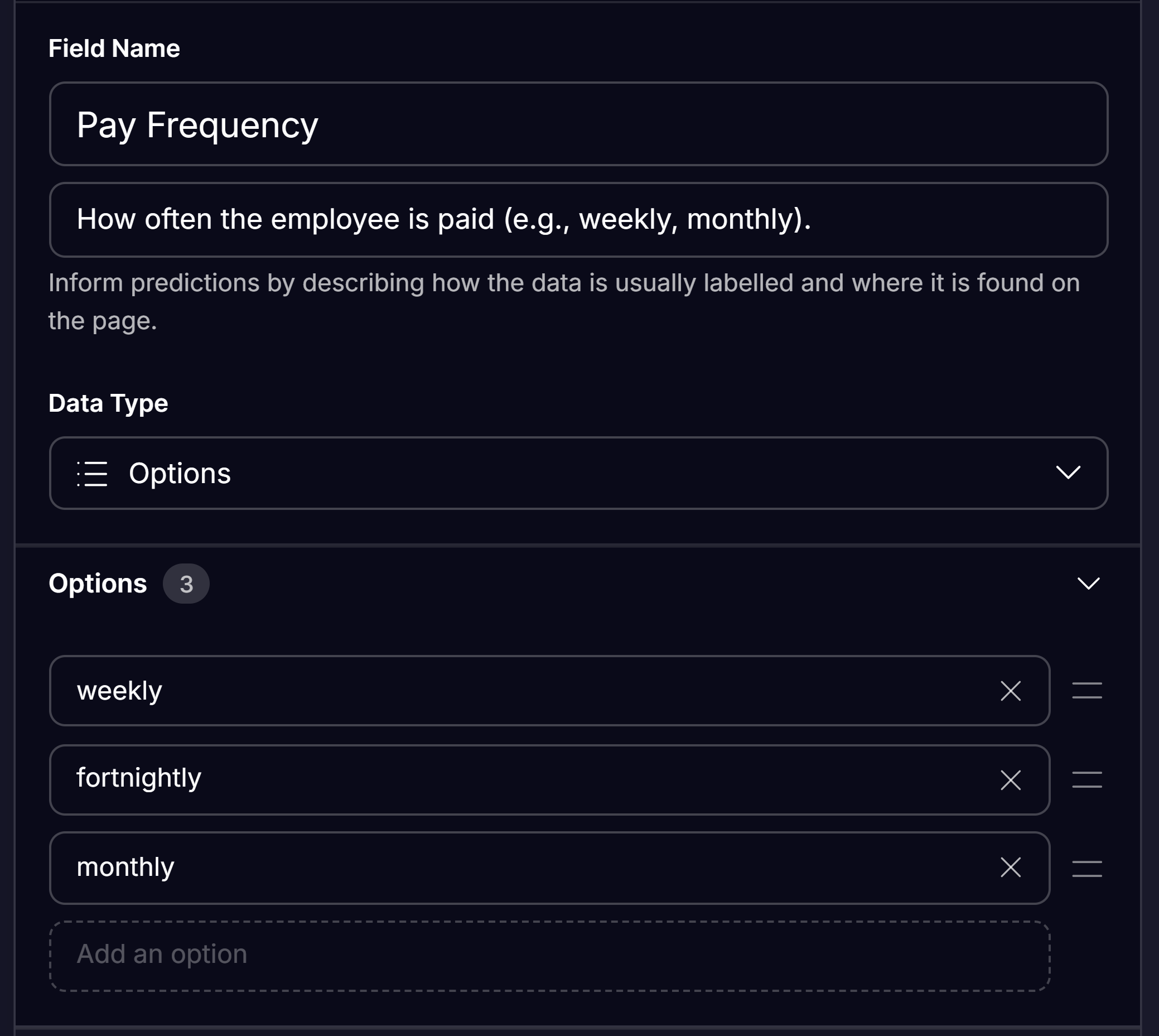The width and height of the screenshot is (1159, 1036).
Task: Select the Options section header label
Action: (98, 582)
